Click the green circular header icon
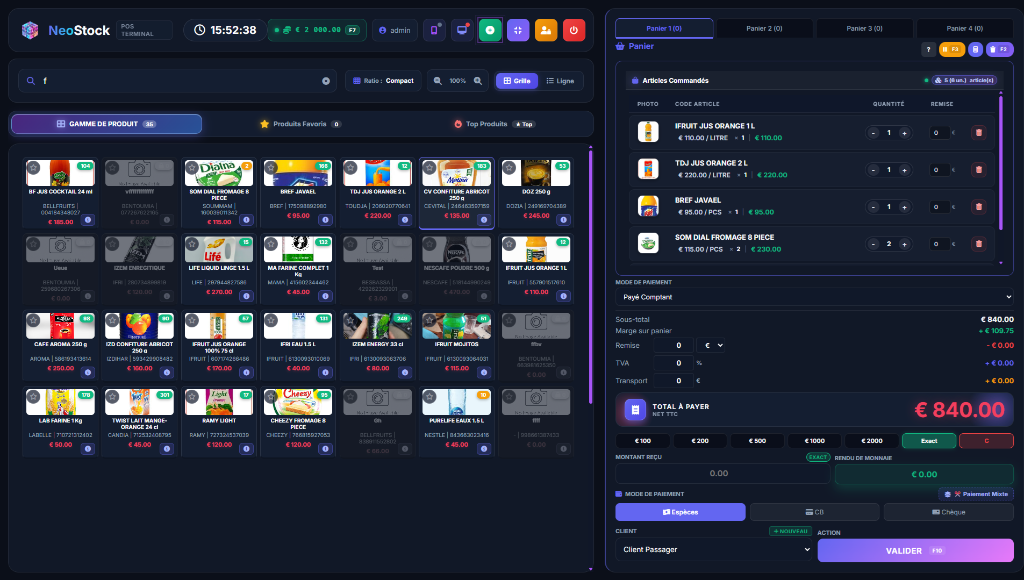1024x580 pixels. tap(490, 30)
